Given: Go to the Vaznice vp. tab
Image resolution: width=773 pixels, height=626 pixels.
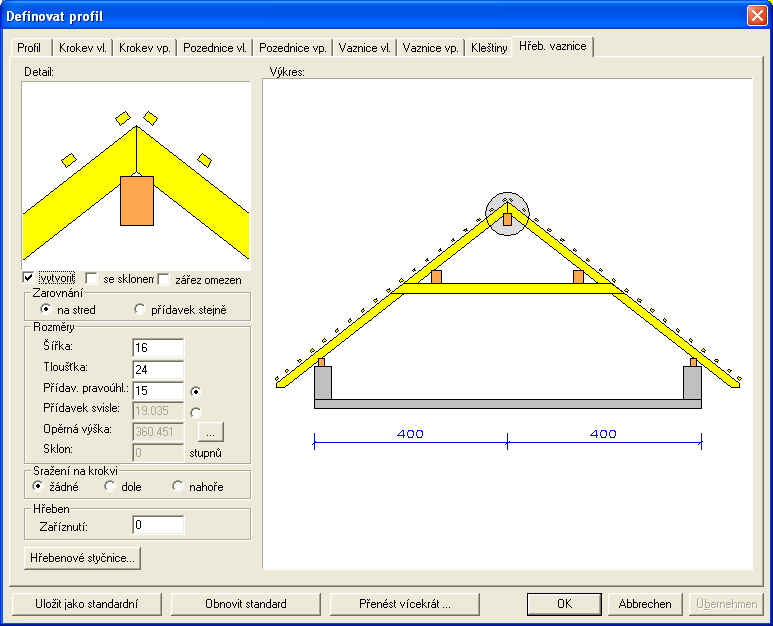Looking at the screenshot, I should click(x=430, y=48).
